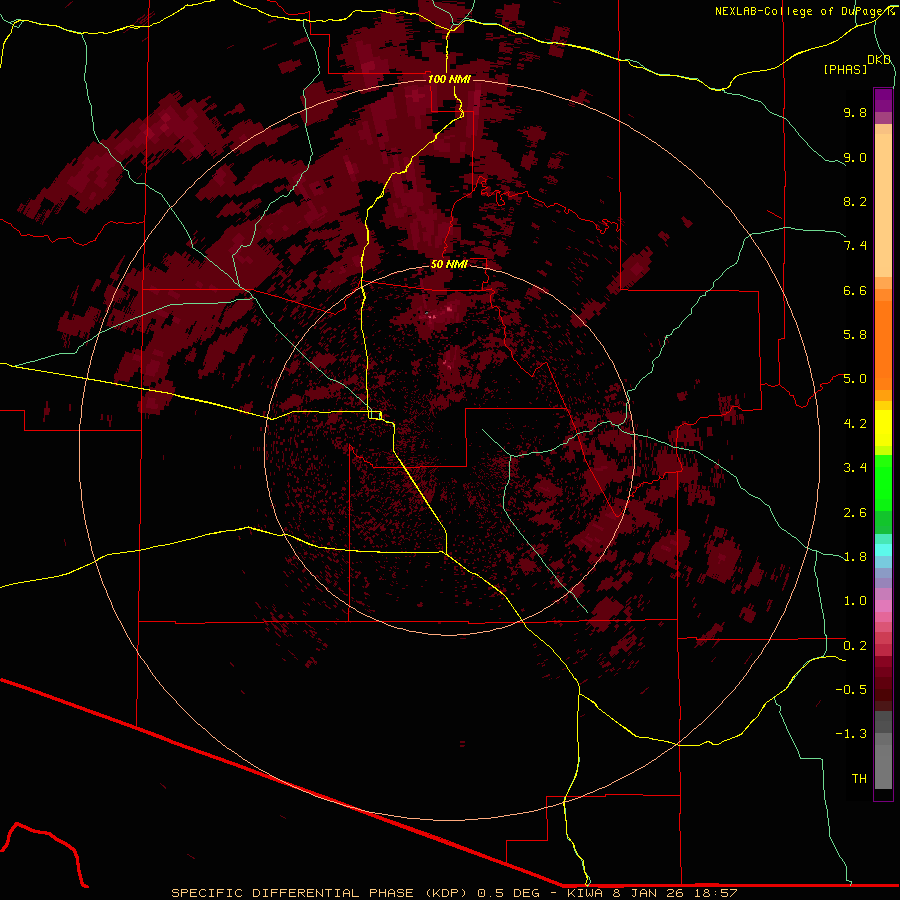Click the 50 NMI range ring label
The height and width of the screenshot is (900, 900).
(x=449, y=264)
